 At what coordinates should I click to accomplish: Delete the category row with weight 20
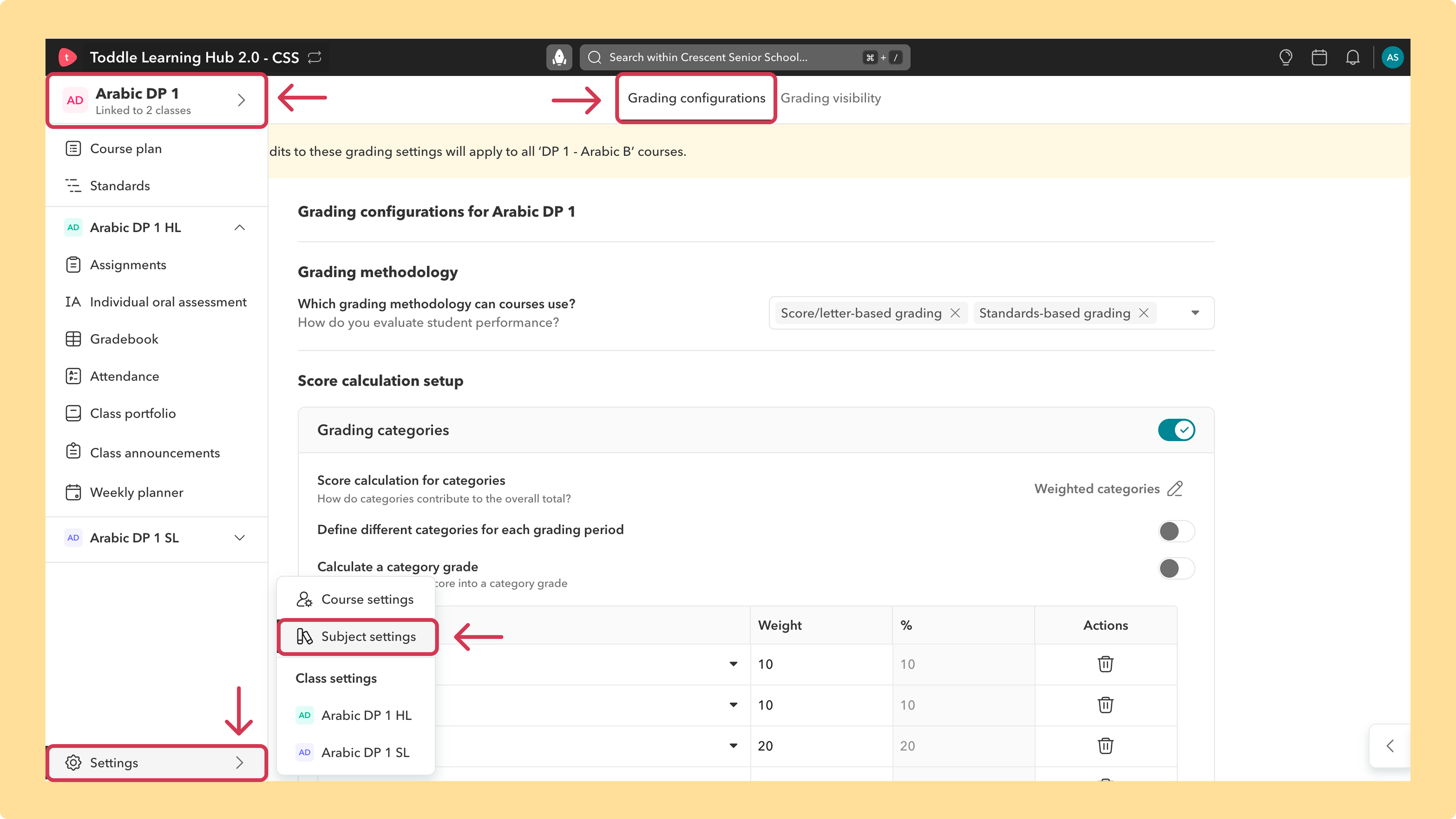tap(1106, 746)
